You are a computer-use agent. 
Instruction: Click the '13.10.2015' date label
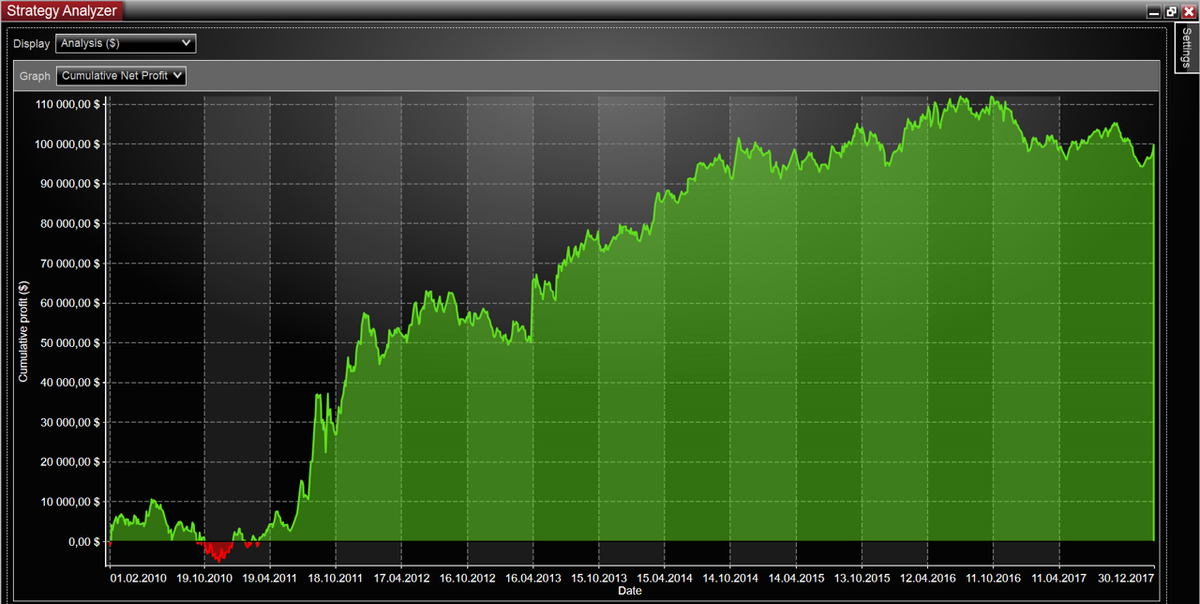(861, 578)
